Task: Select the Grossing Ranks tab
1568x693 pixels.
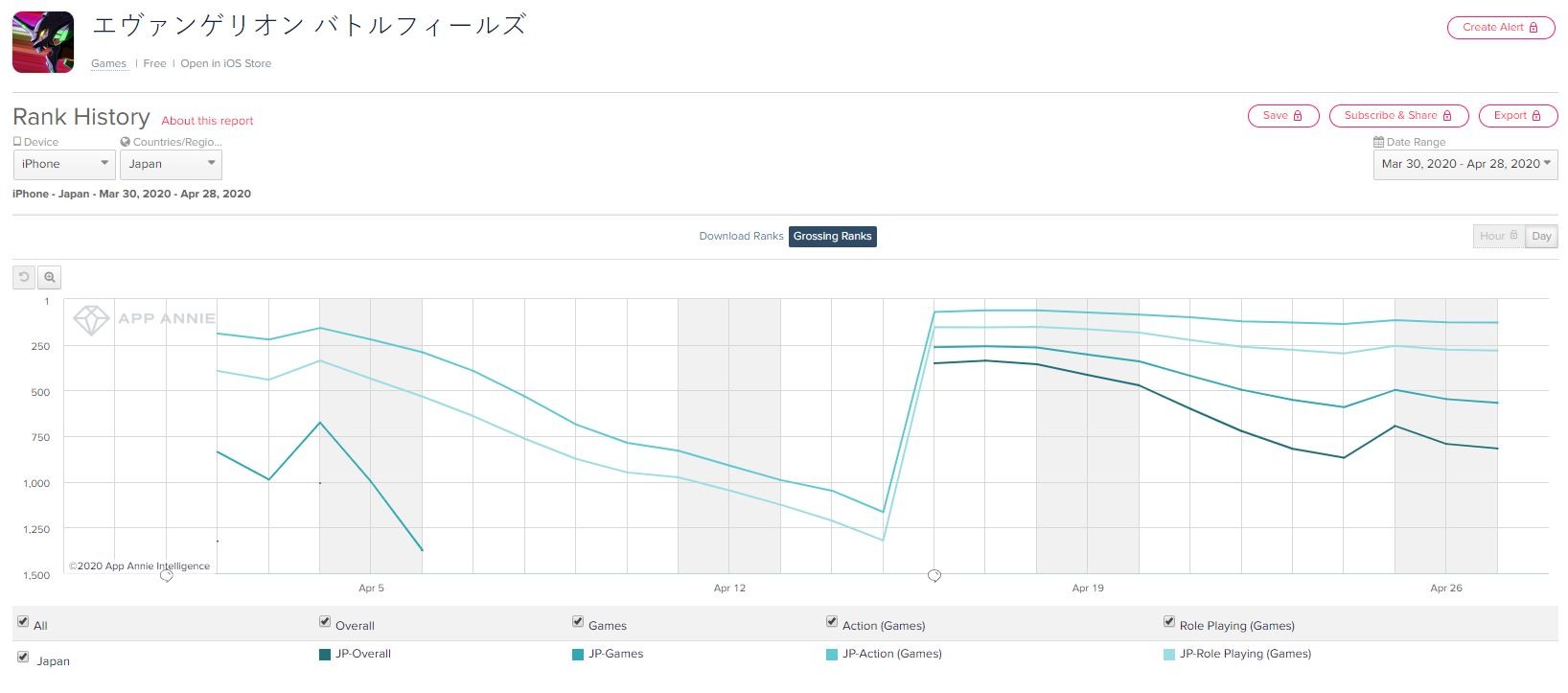Action: (x=832, y=237)
